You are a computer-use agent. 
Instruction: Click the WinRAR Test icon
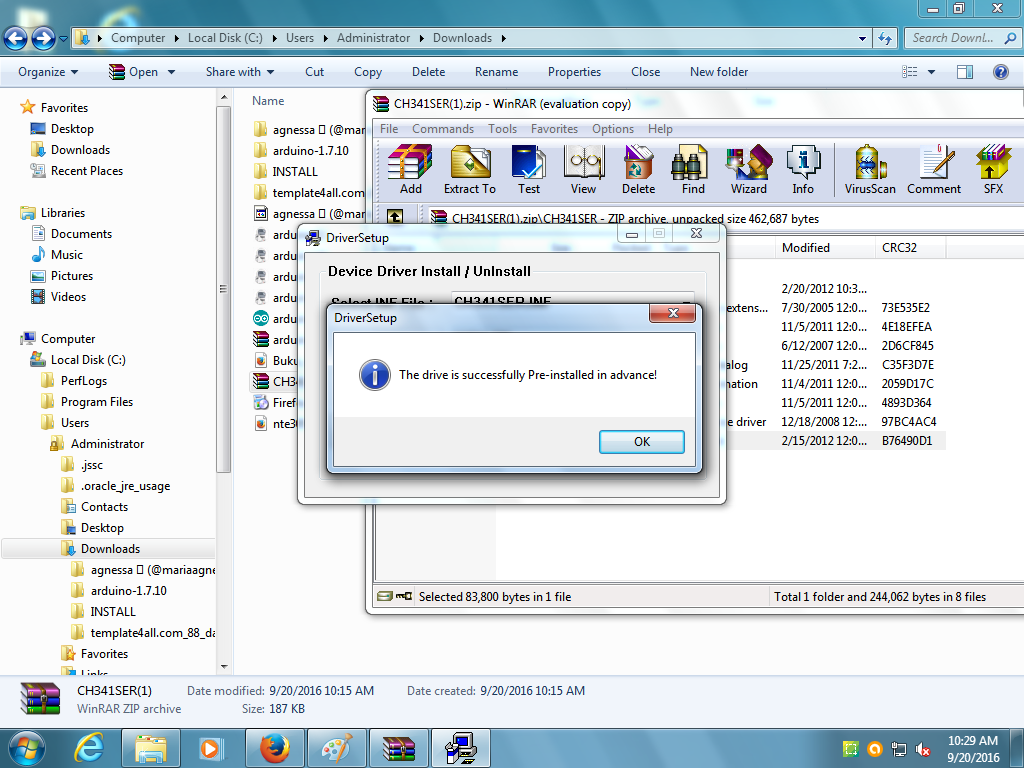528,170
